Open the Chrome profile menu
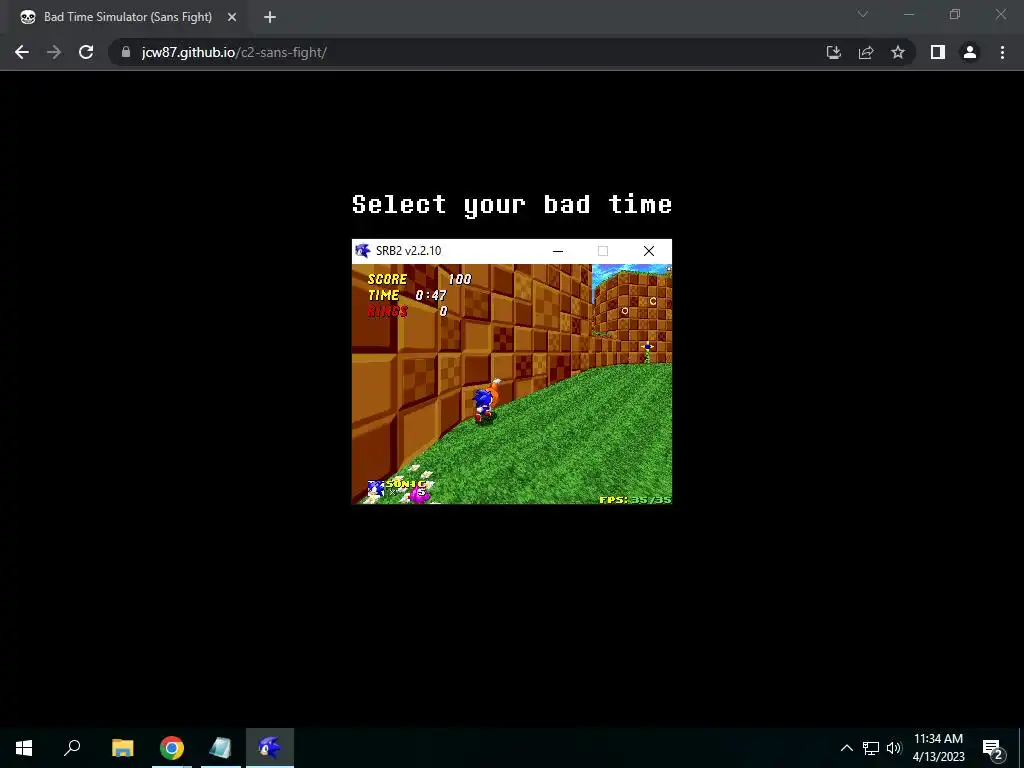 pyautogui.click(x=970, y=52)
